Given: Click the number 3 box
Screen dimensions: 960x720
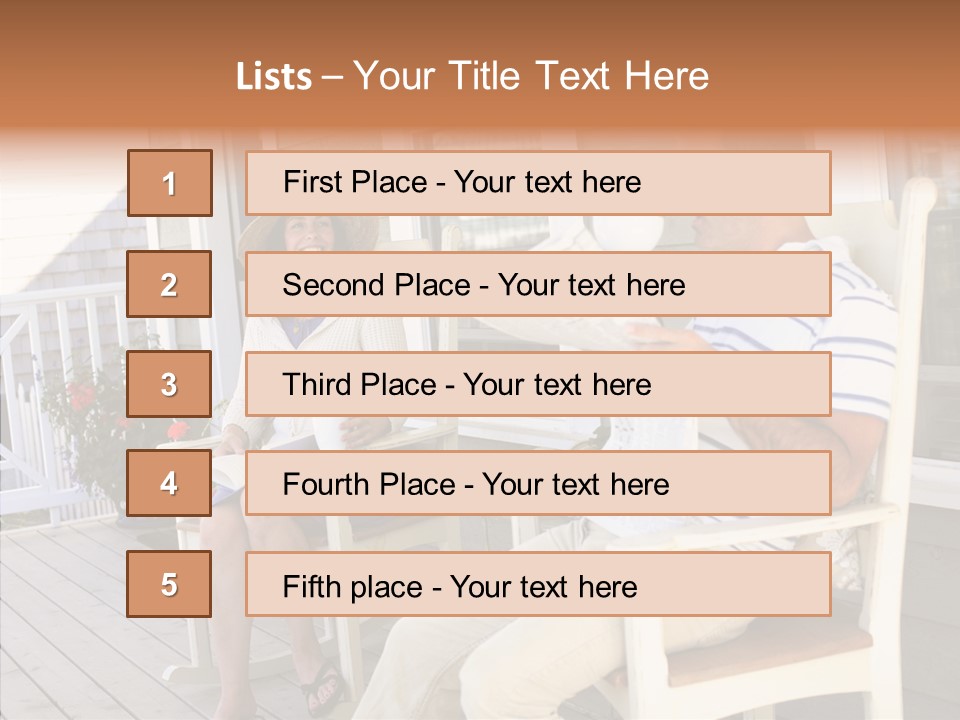Looking at the screenshot, I should pos(170,384).
